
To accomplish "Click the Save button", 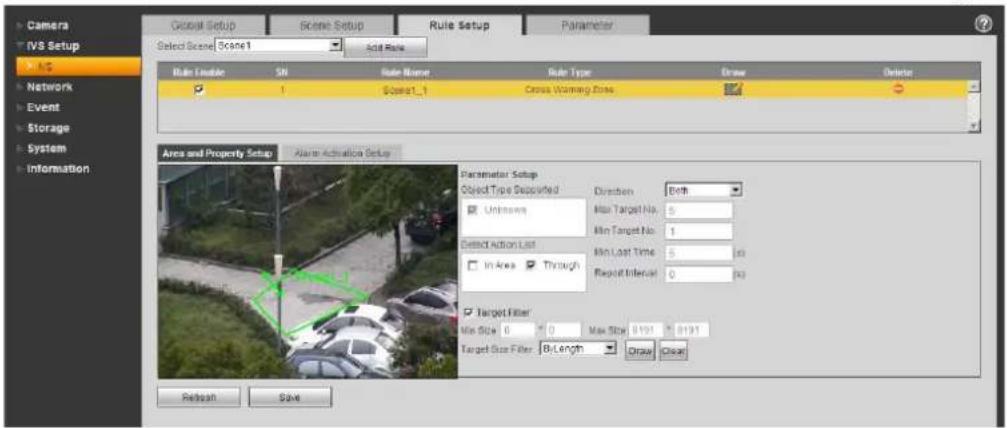I will [290, 397].
